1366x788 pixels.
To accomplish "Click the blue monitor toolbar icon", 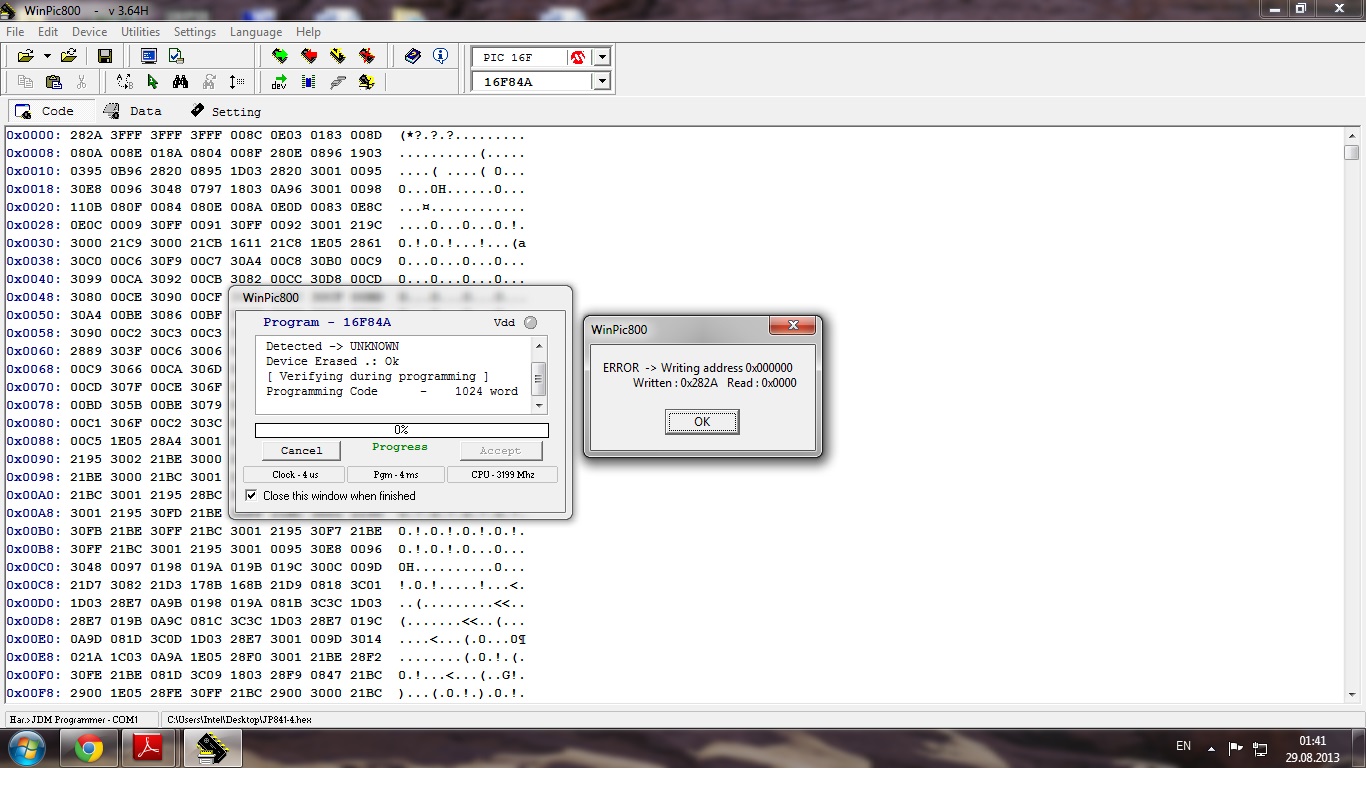I will pos(149,57).
